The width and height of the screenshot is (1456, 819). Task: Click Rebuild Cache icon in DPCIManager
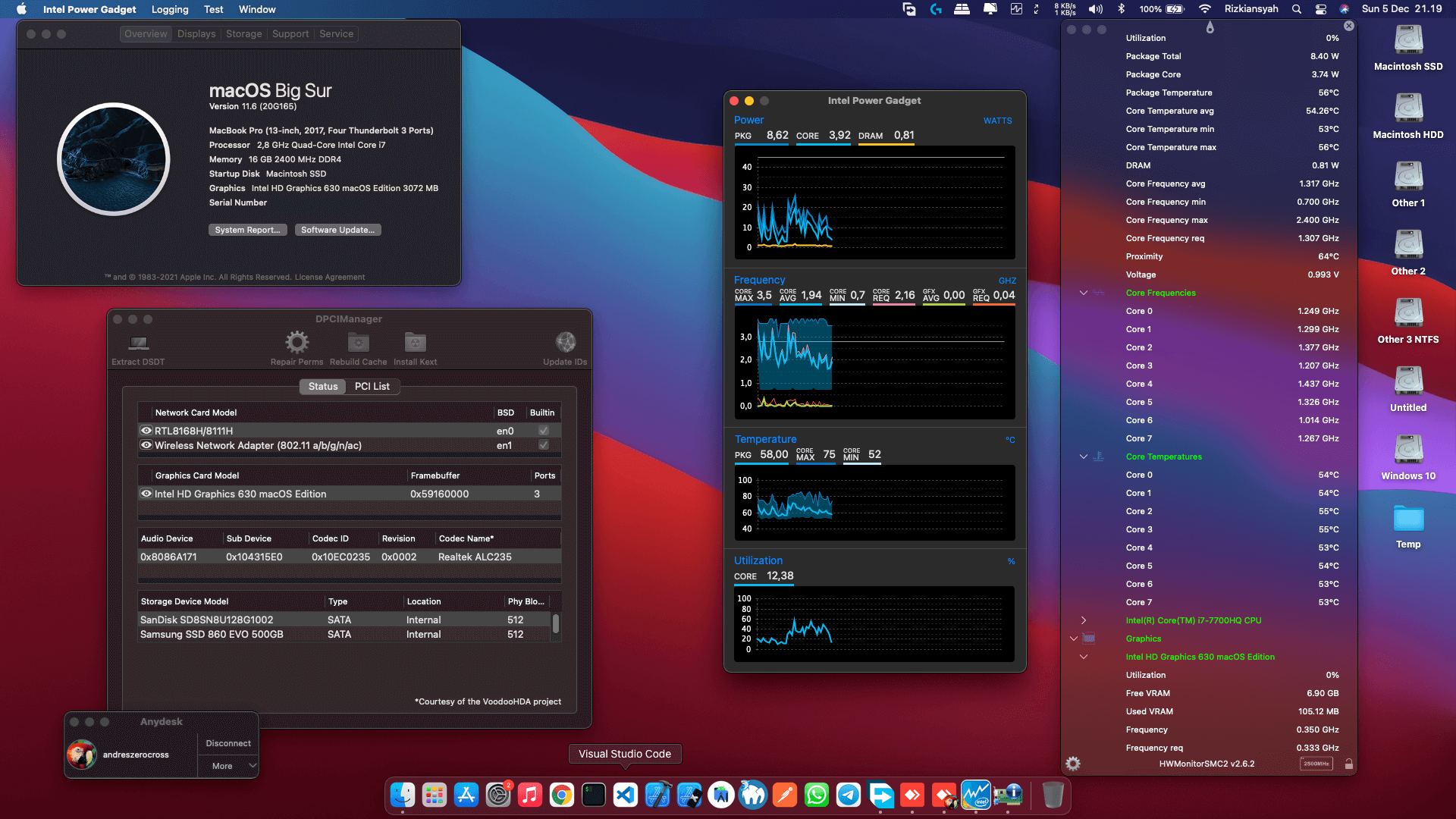[358, 342]
